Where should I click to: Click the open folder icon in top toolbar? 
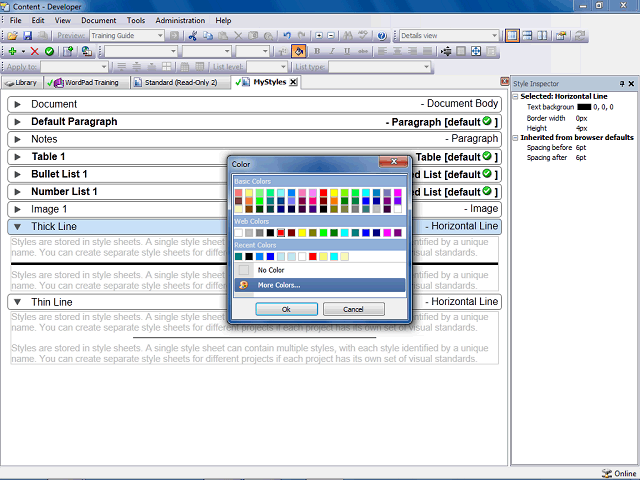point(12,36)
